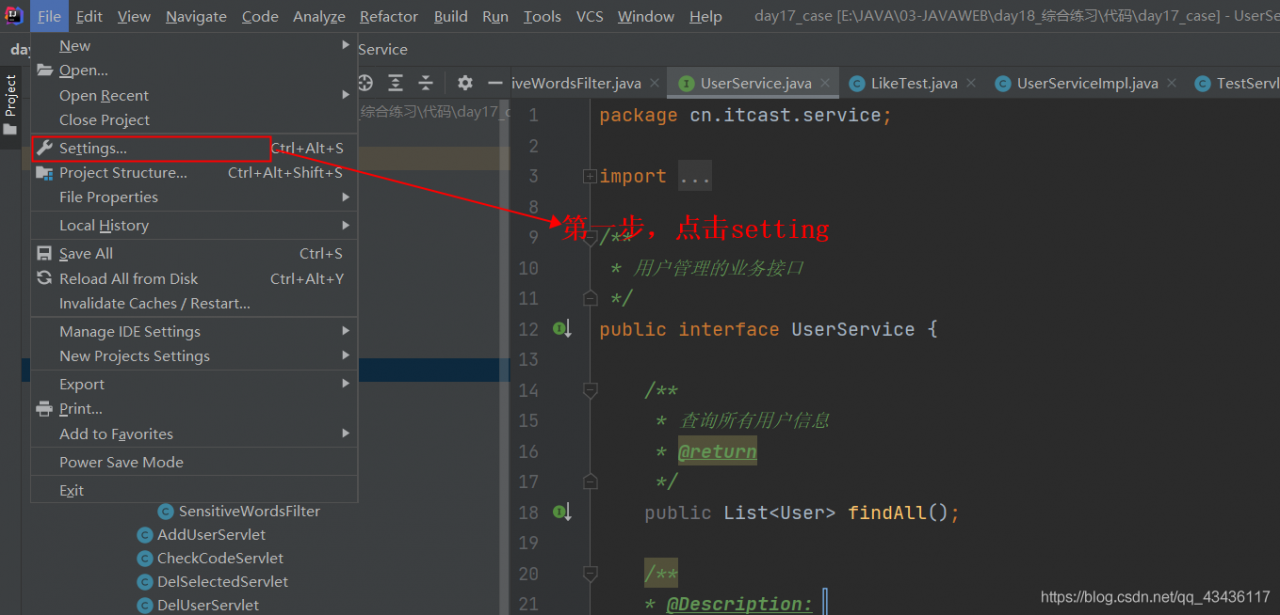This screenshot has width=1280, height=615.
Task: Click the implemented-method gutter icon on line 18
Action: click(562, 512)
